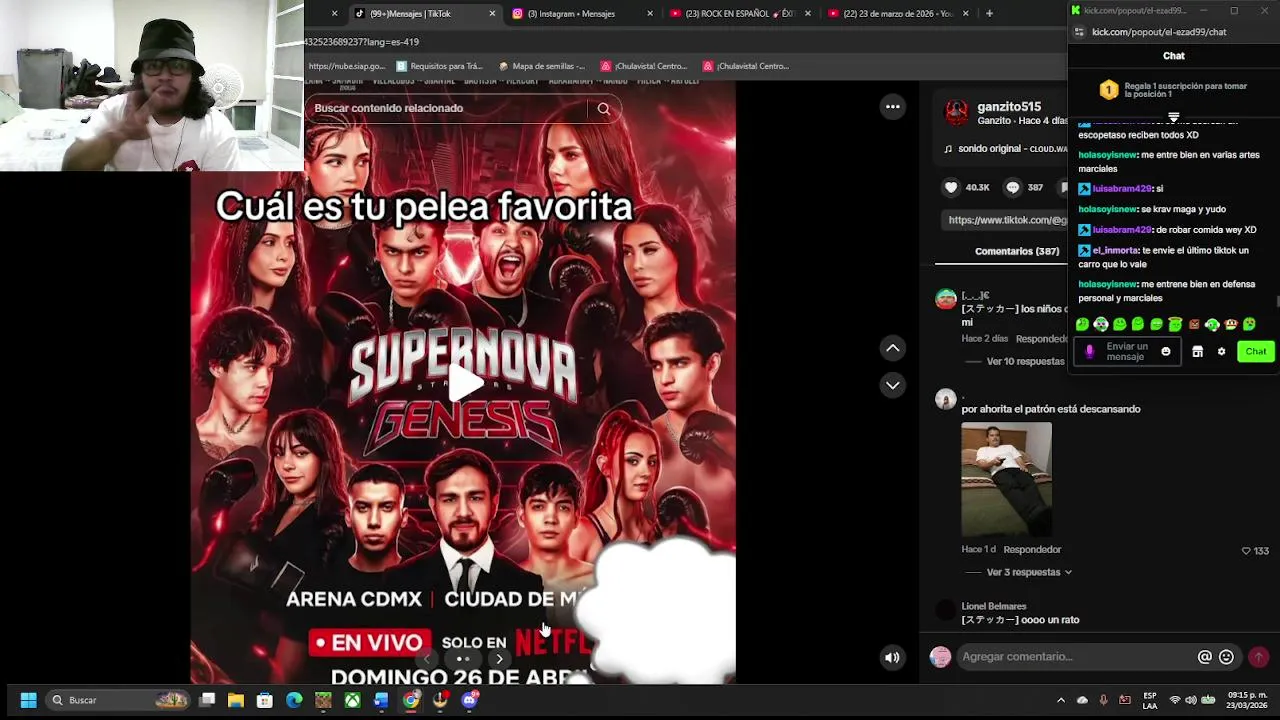The height and width of the screenshot is (720, 1280).
Task: Open el_inmorta user in Kick chat
Action: pyautogui.click(x=1115, y=251)
